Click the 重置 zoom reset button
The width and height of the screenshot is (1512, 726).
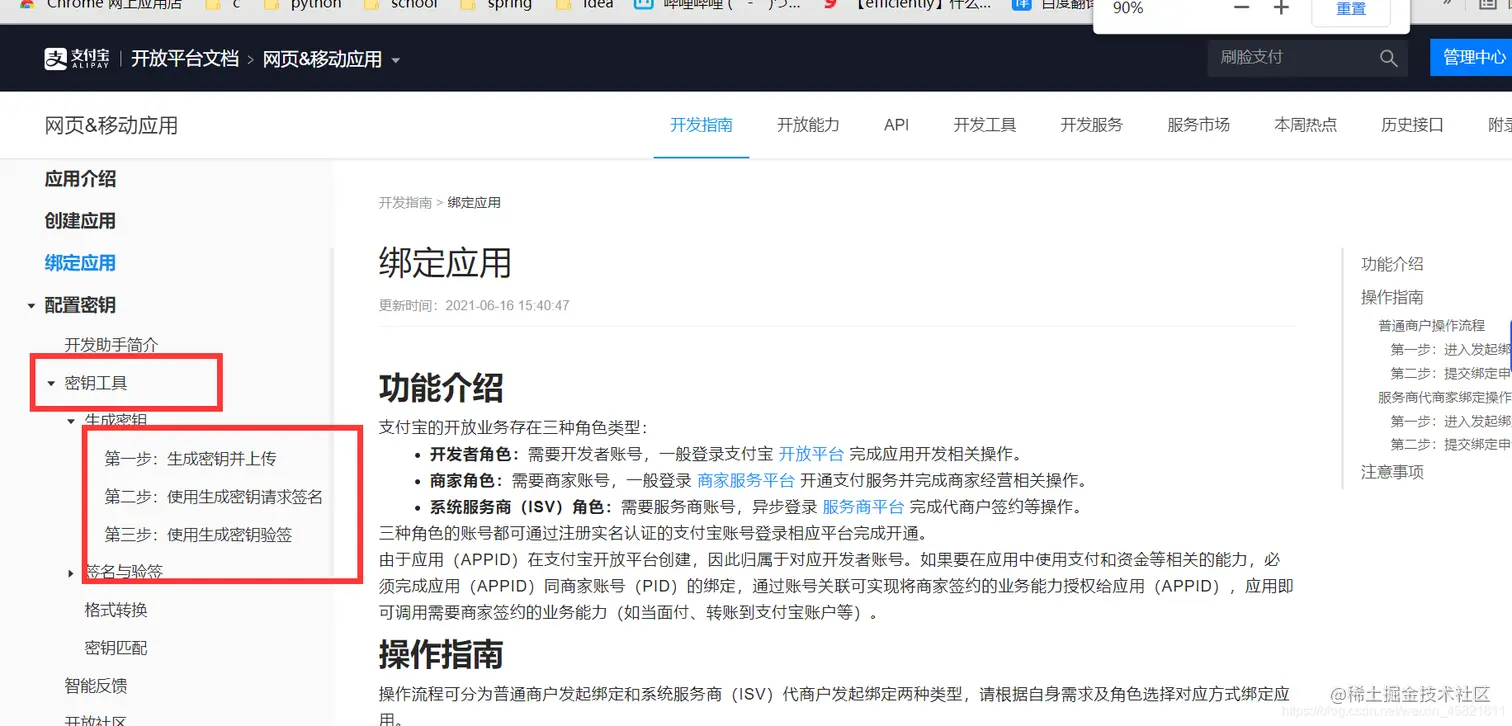click(x=1351, y=9)
